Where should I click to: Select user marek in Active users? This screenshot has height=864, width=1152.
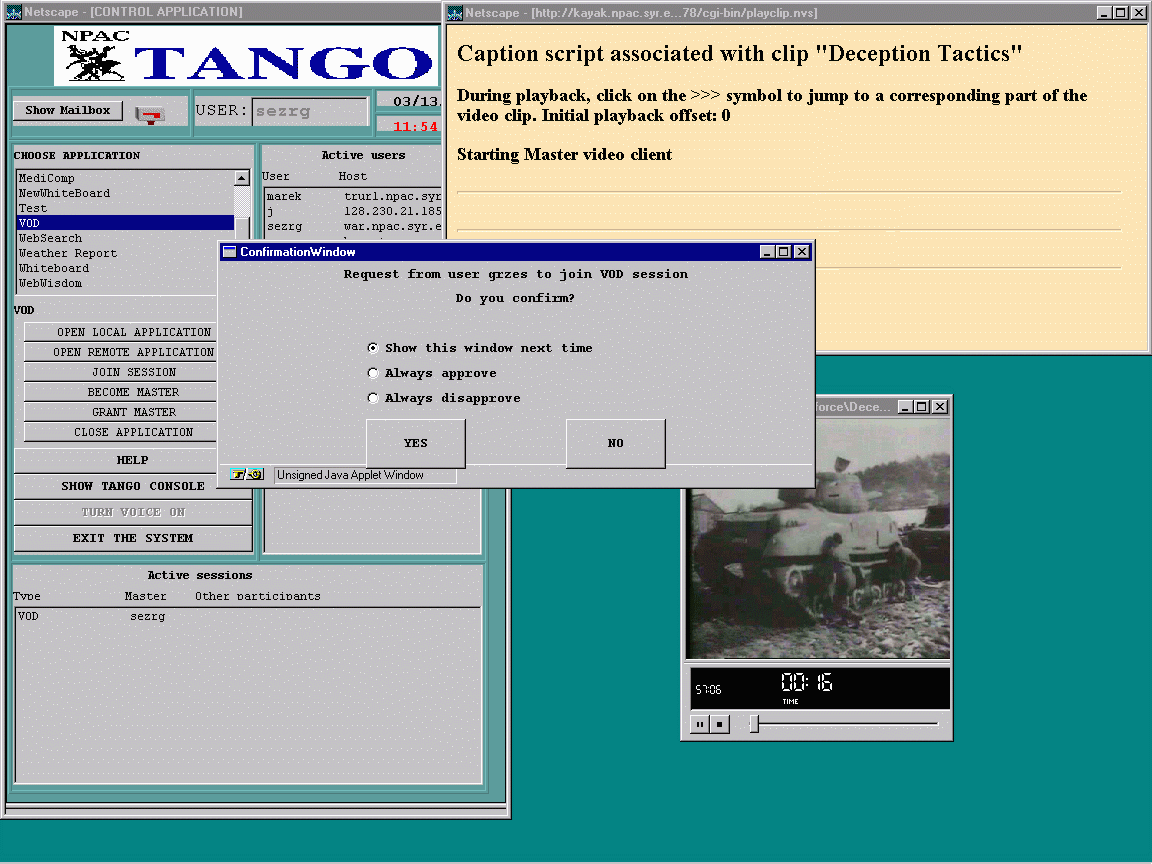(353, 196)
